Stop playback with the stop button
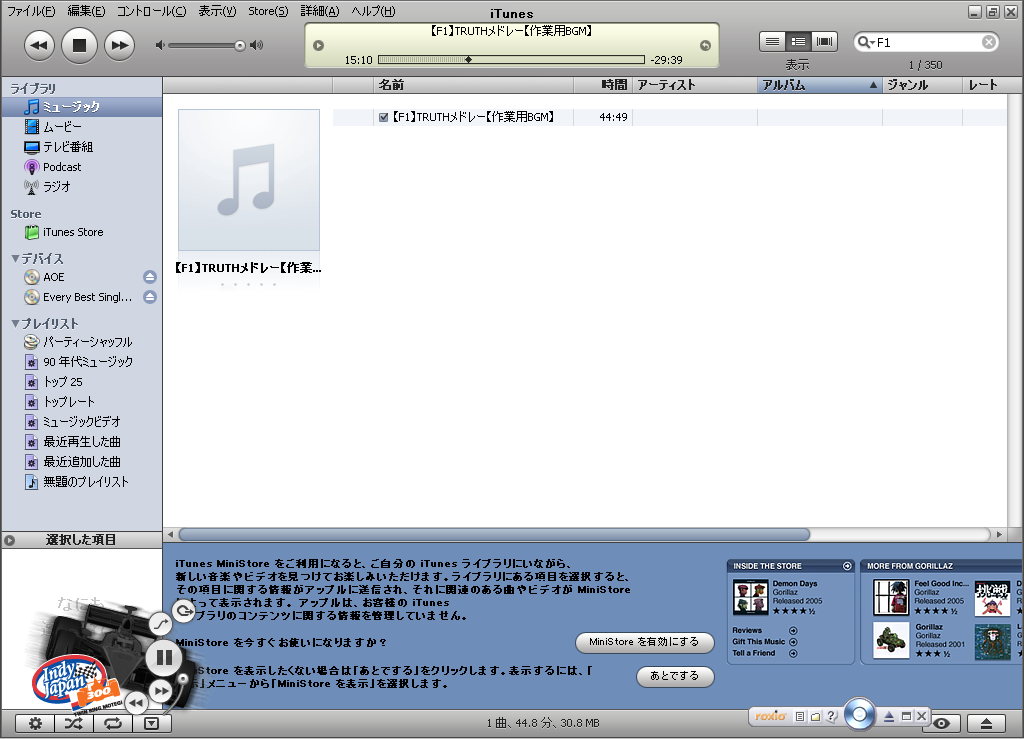 pos(79,45)
